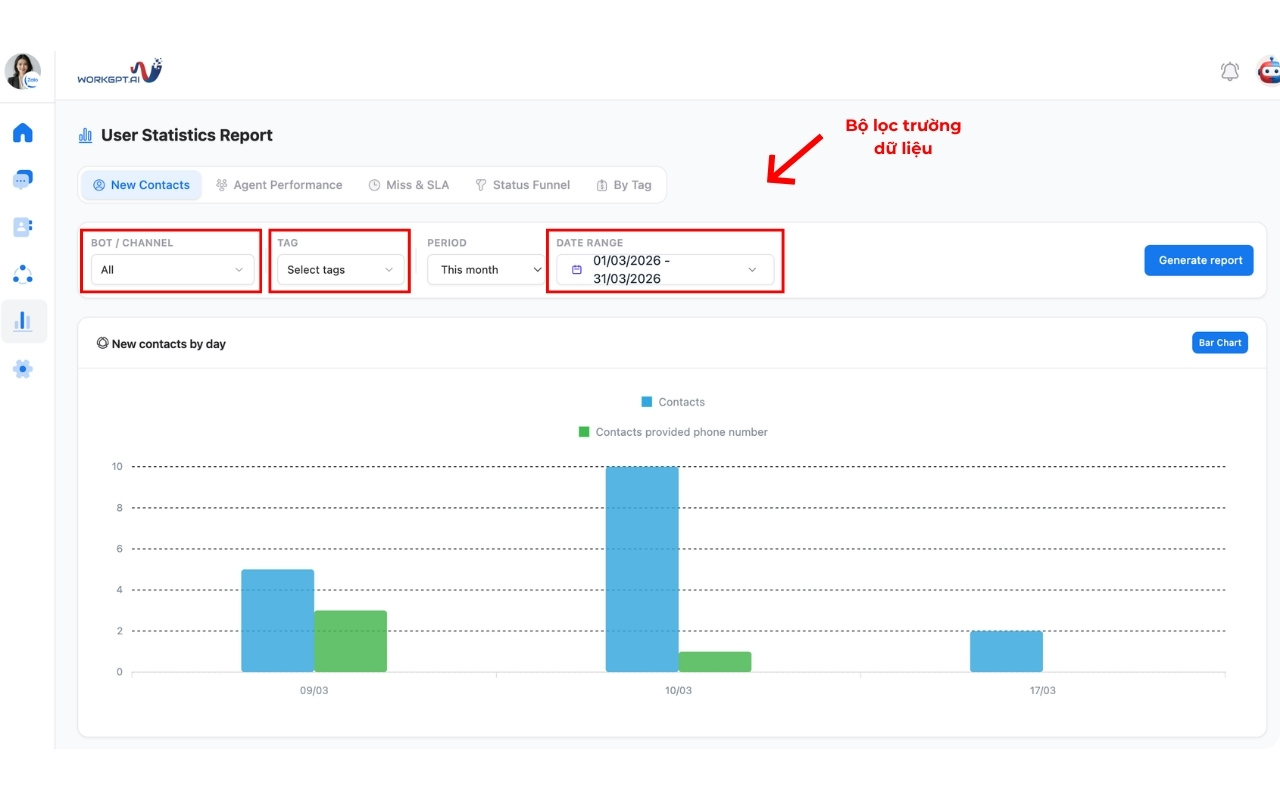Open the chat conversations sidebar icon
Viewport: 1280px width, 800px height.
tap(23, 180)
